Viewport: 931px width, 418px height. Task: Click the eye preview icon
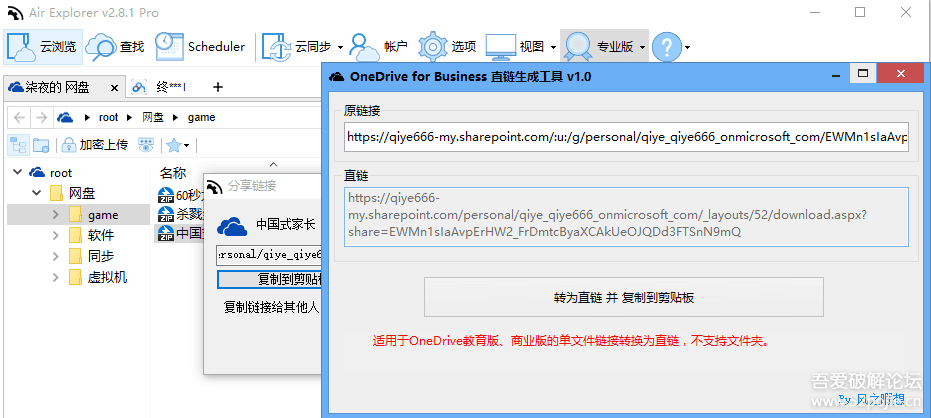pyautogui.click(x=145, y=144)
